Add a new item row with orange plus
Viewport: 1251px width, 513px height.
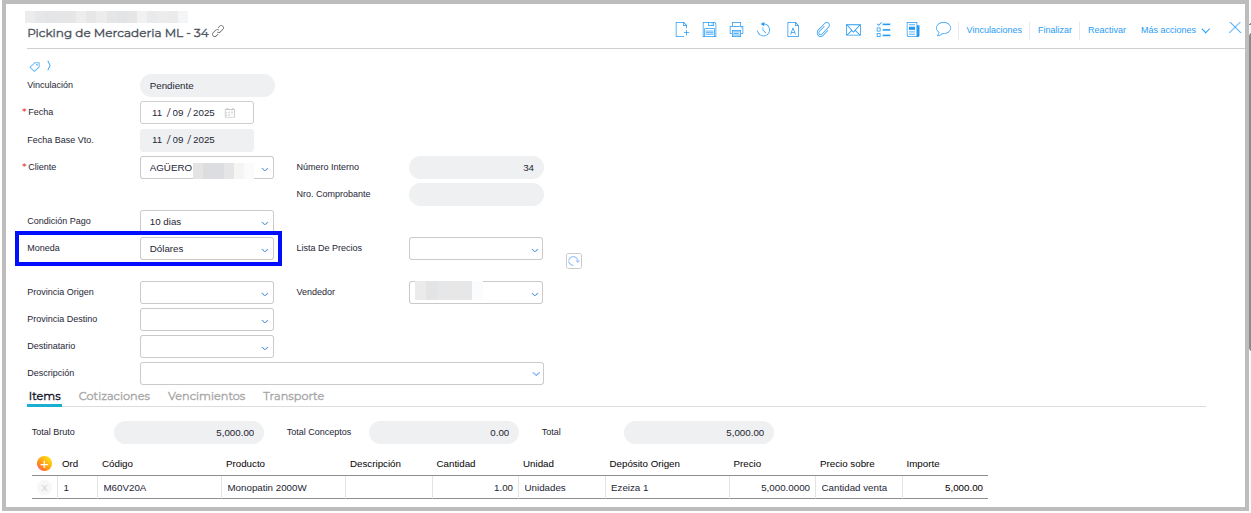point(44,464)
